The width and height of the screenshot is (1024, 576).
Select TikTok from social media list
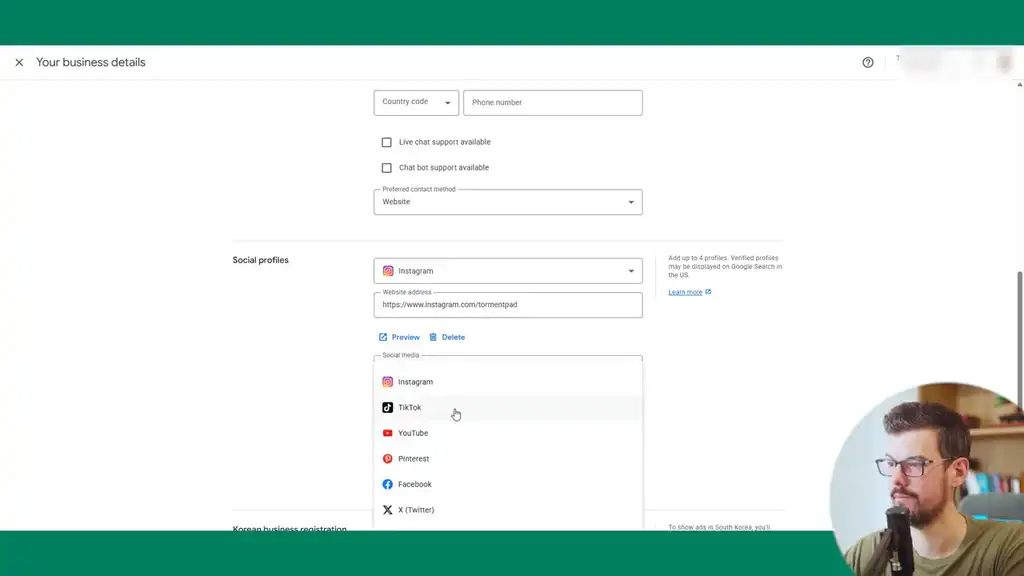pyautogui.click(x=410, y=408)
